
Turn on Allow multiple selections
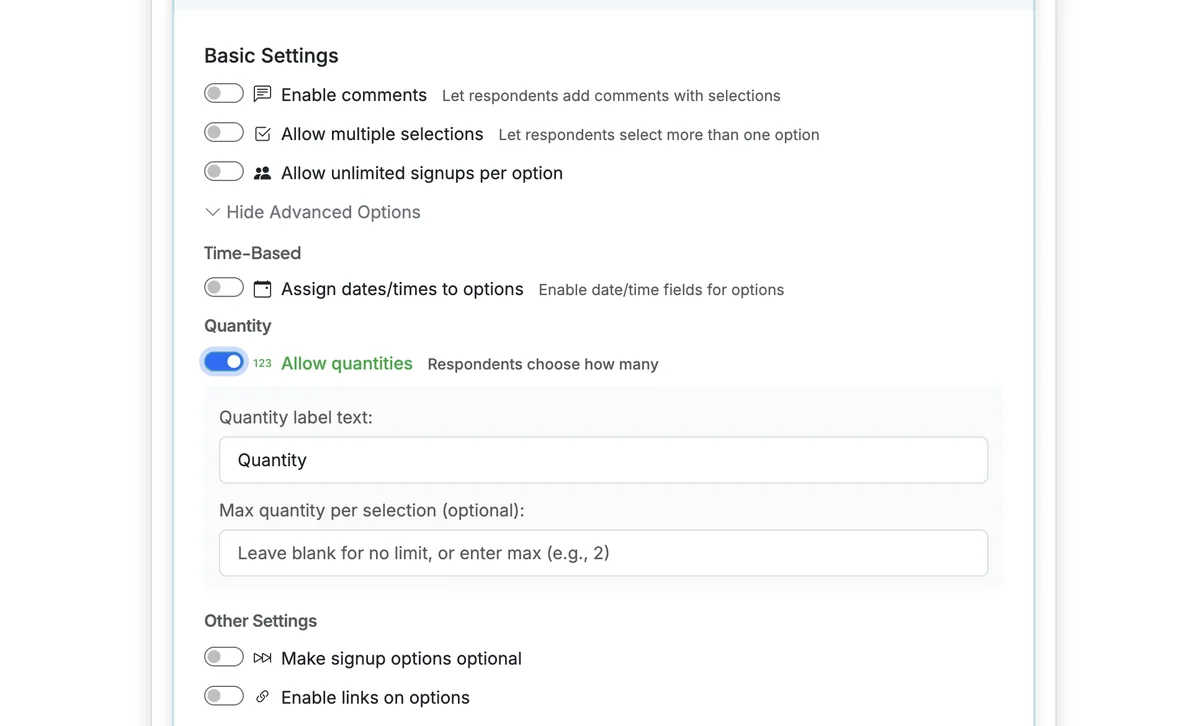(x=223, y=131)
